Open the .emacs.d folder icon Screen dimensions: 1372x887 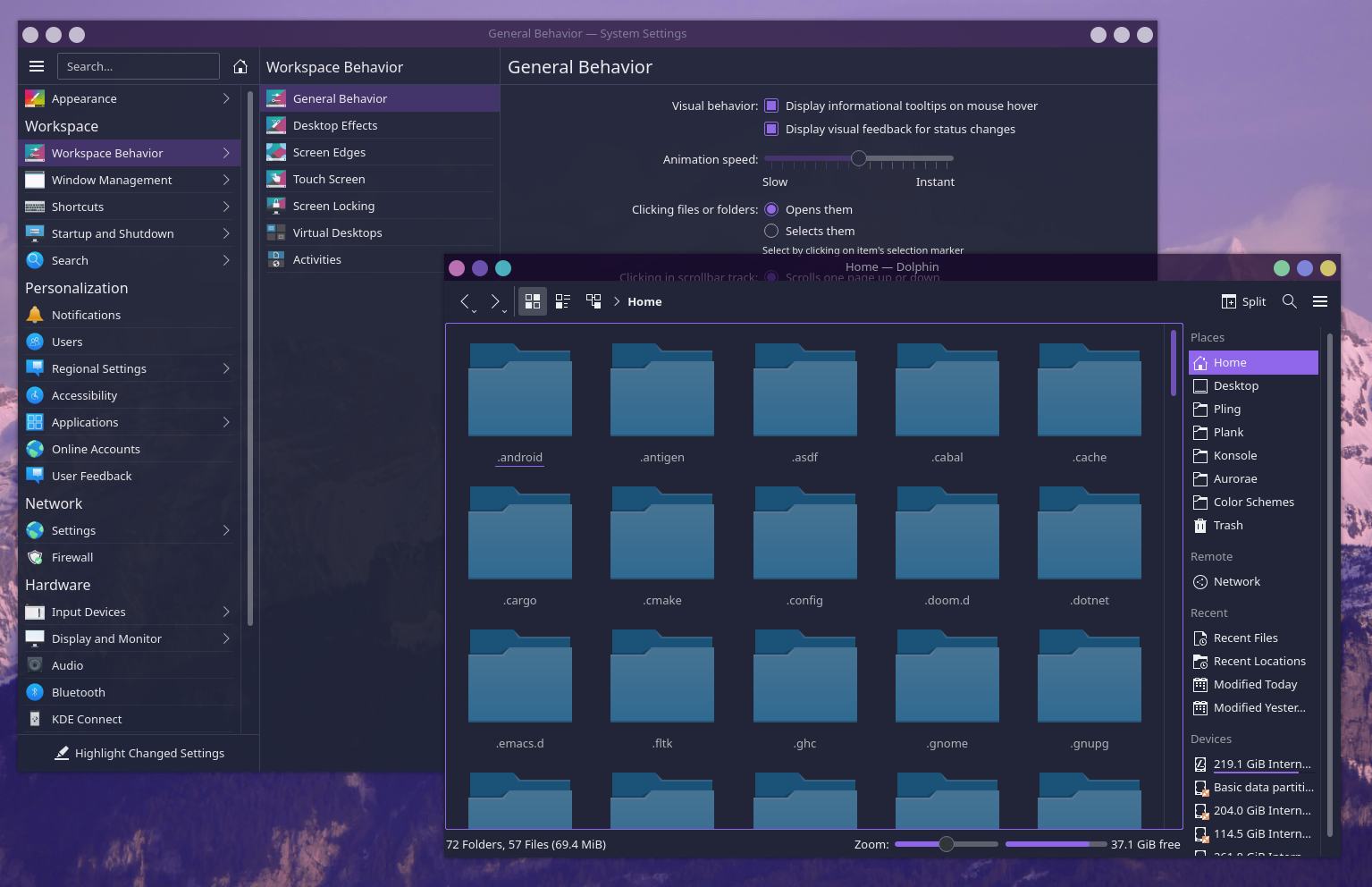[x=520, y=675]
